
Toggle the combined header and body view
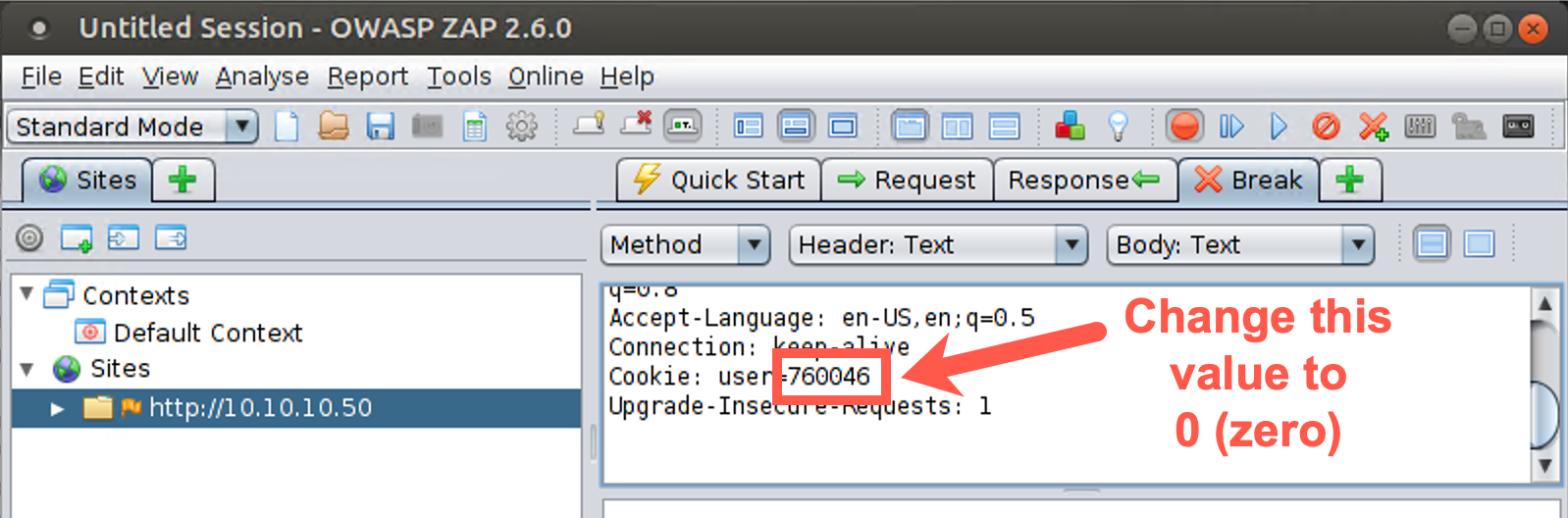tap(1479, 244)
